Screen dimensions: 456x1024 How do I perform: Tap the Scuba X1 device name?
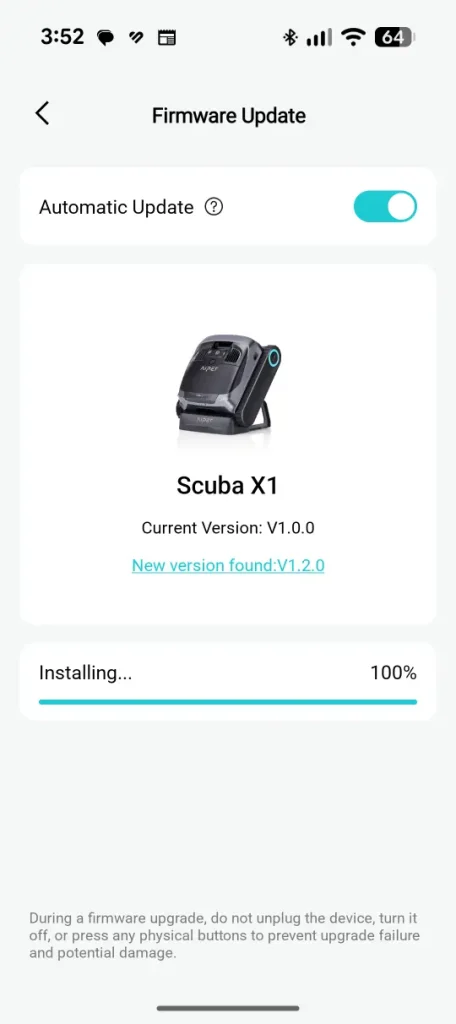(227, 486)
